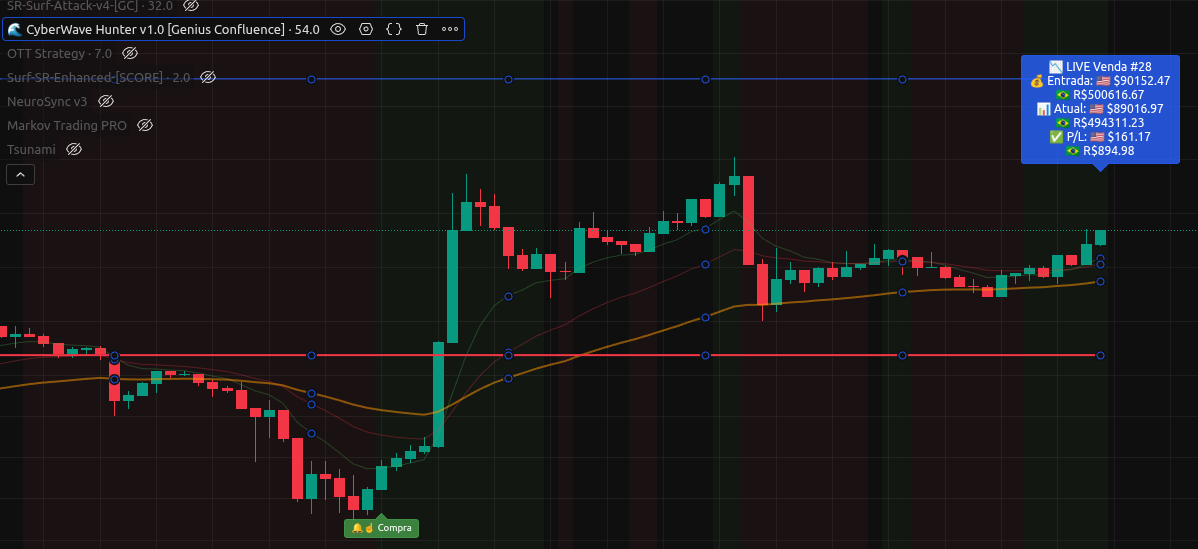Show the Markov Trading PRO indicator via crossed eye
This screenshot has height=549, width=1198.
coord(145,125)
